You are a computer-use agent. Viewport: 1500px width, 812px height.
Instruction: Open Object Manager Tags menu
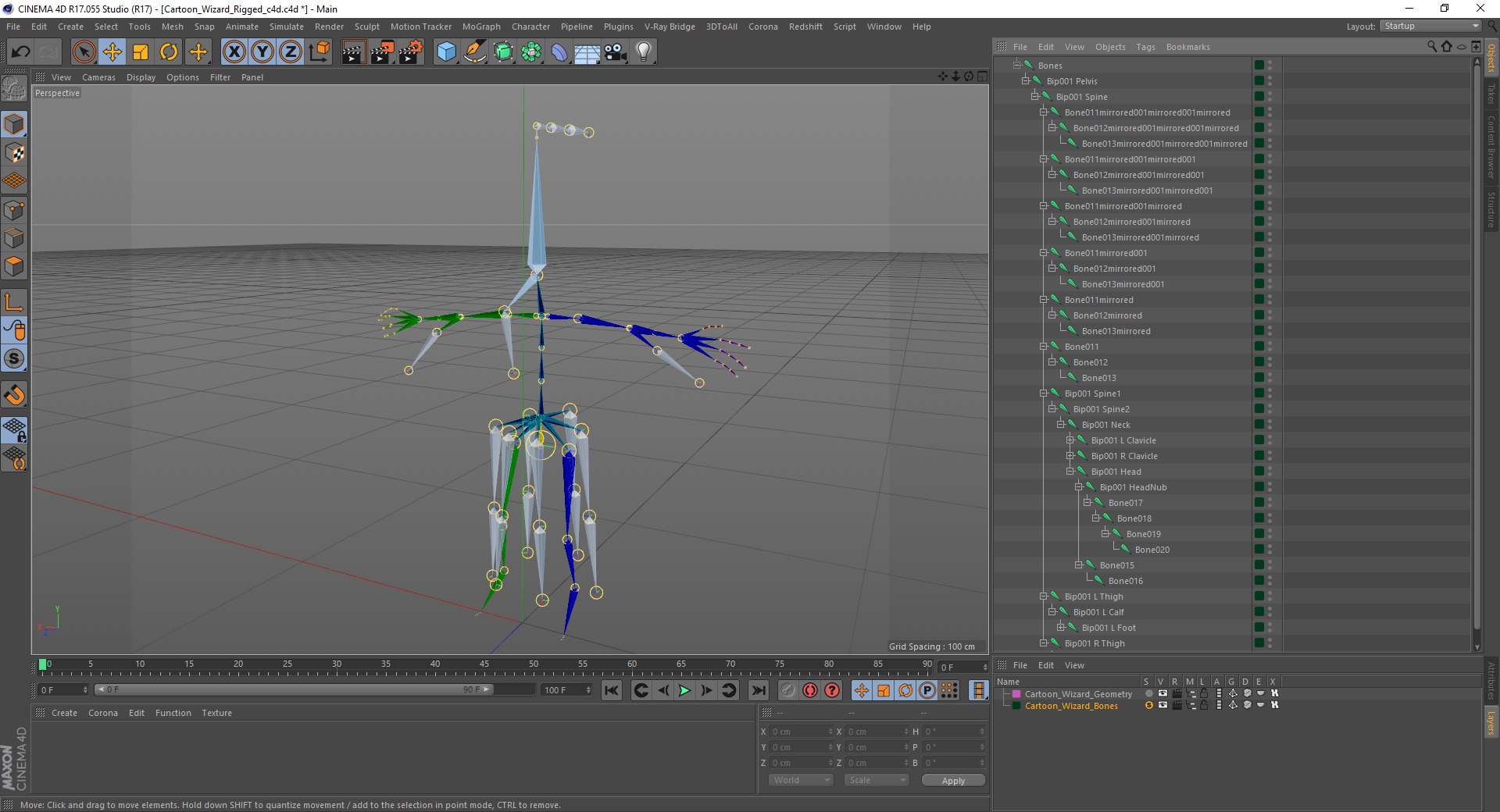tap(1145, 47)
